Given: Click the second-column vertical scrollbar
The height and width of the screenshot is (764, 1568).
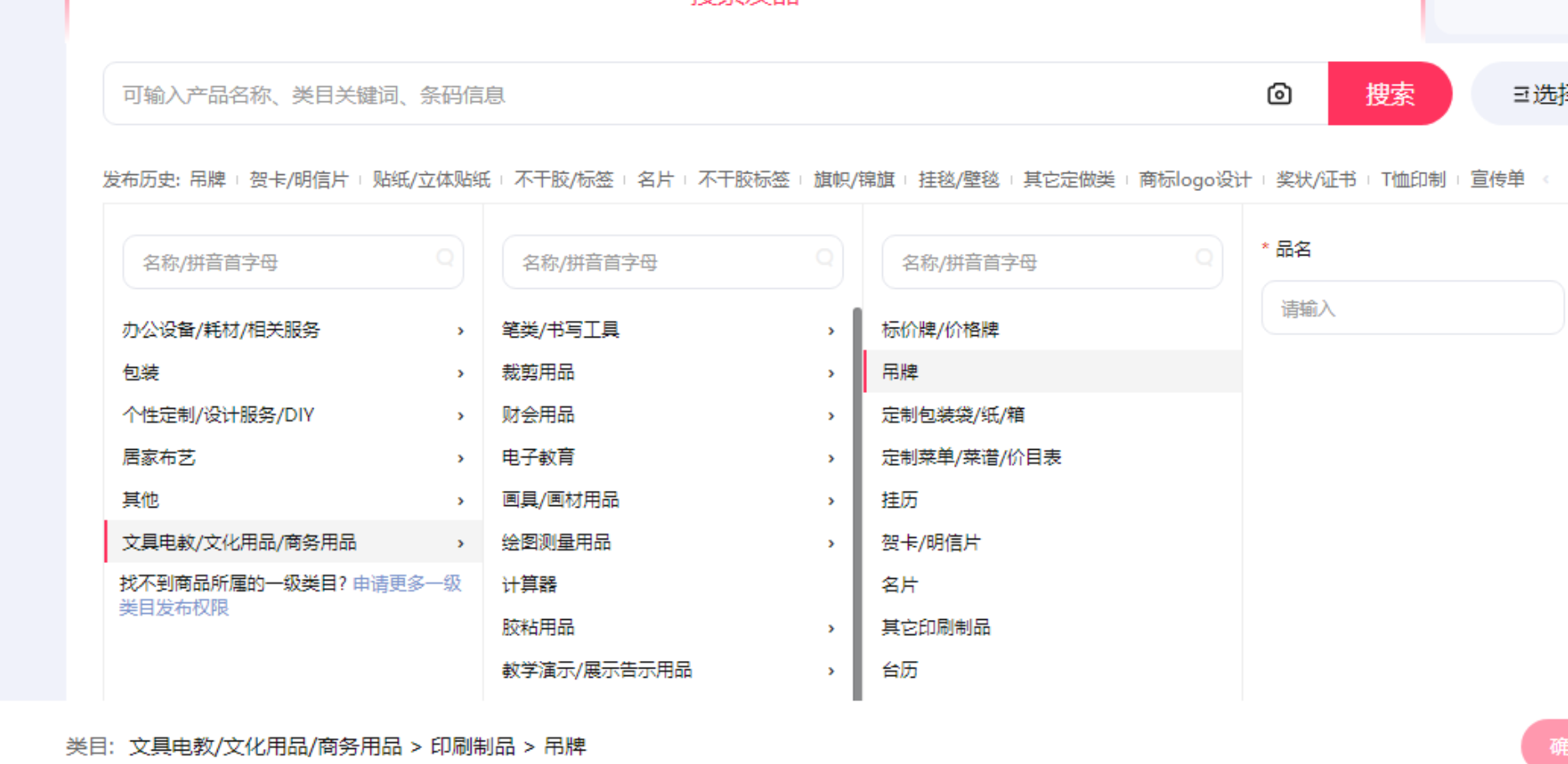Looking at the screenshot, I should pos(857,504).
